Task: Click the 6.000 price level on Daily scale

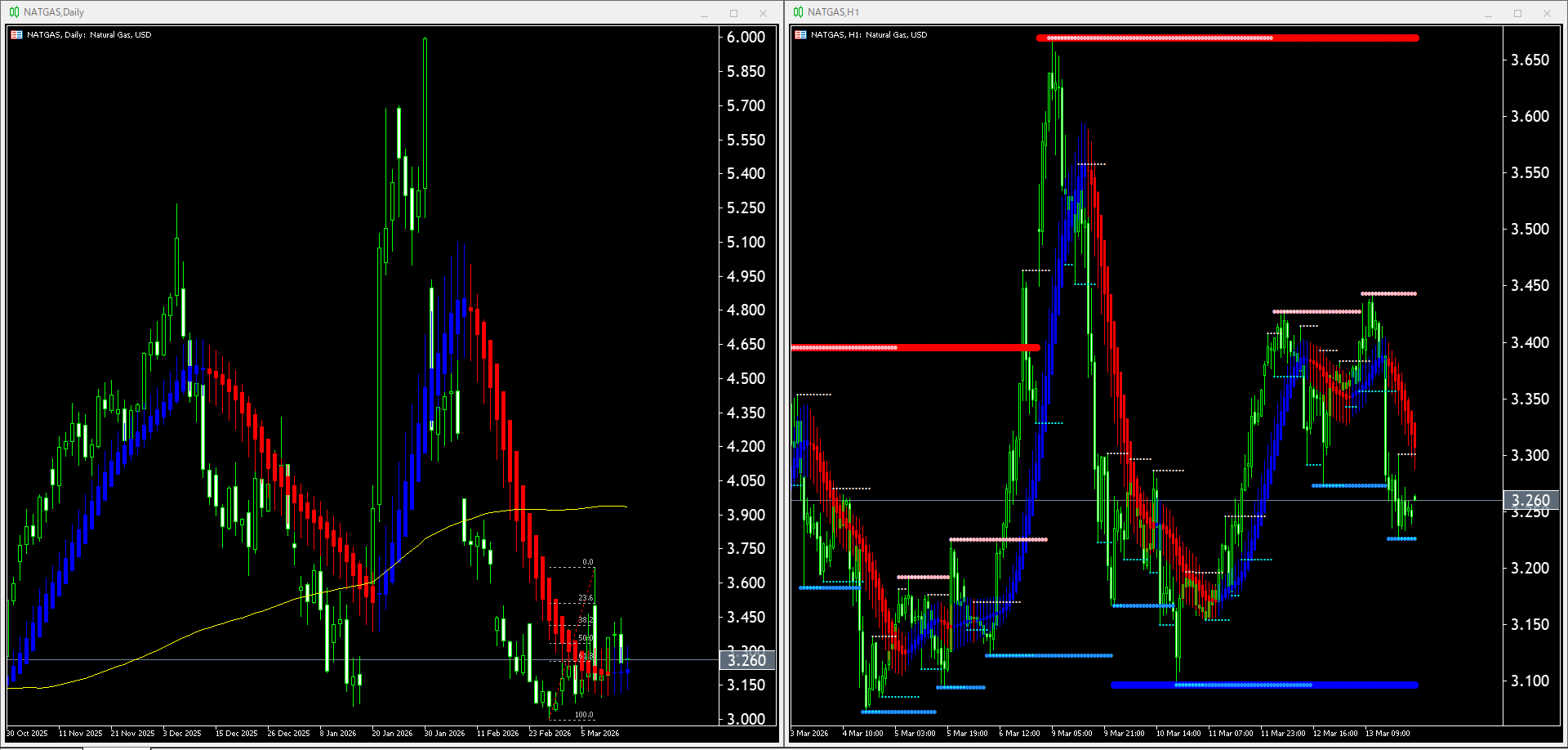Action: point(746,38)
